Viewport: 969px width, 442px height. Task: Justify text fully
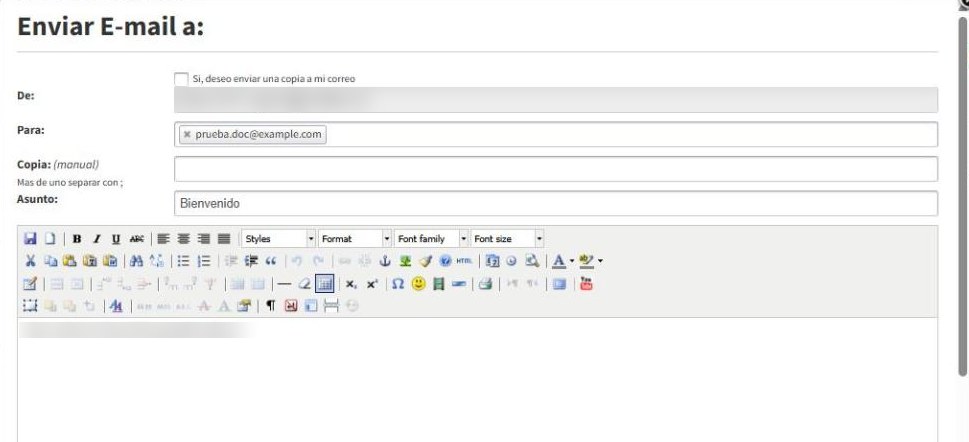224,239
